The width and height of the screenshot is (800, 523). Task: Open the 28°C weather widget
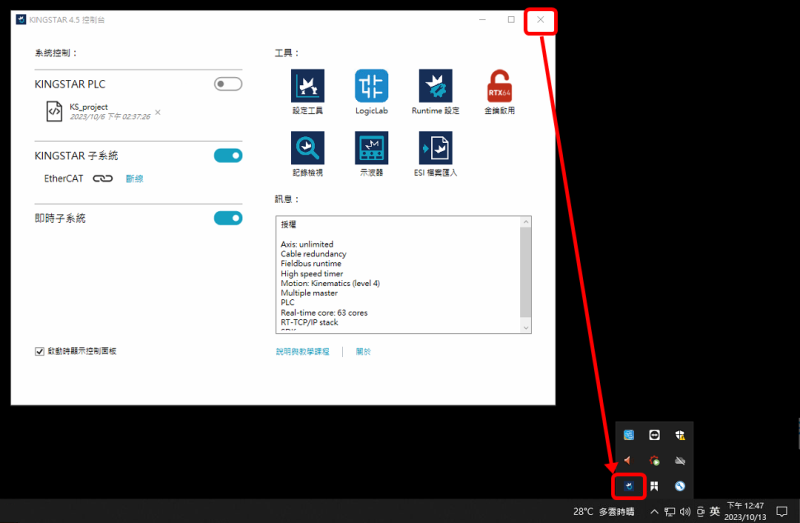click(x=604, y=511)
